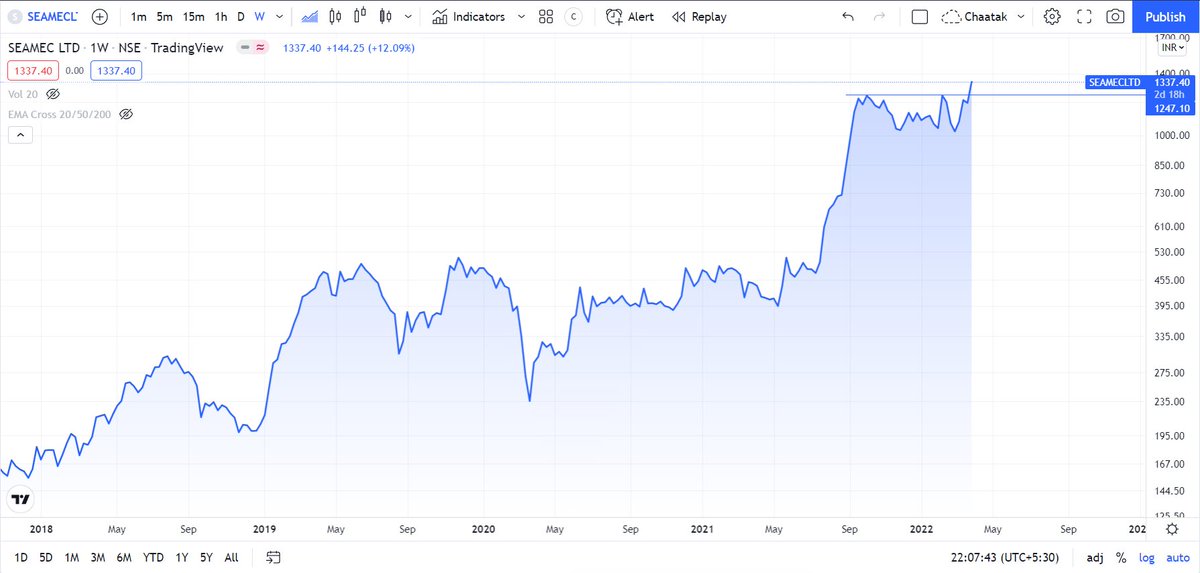
Task: Select the W weekly timeframe
Action: [x=259, y=17]
